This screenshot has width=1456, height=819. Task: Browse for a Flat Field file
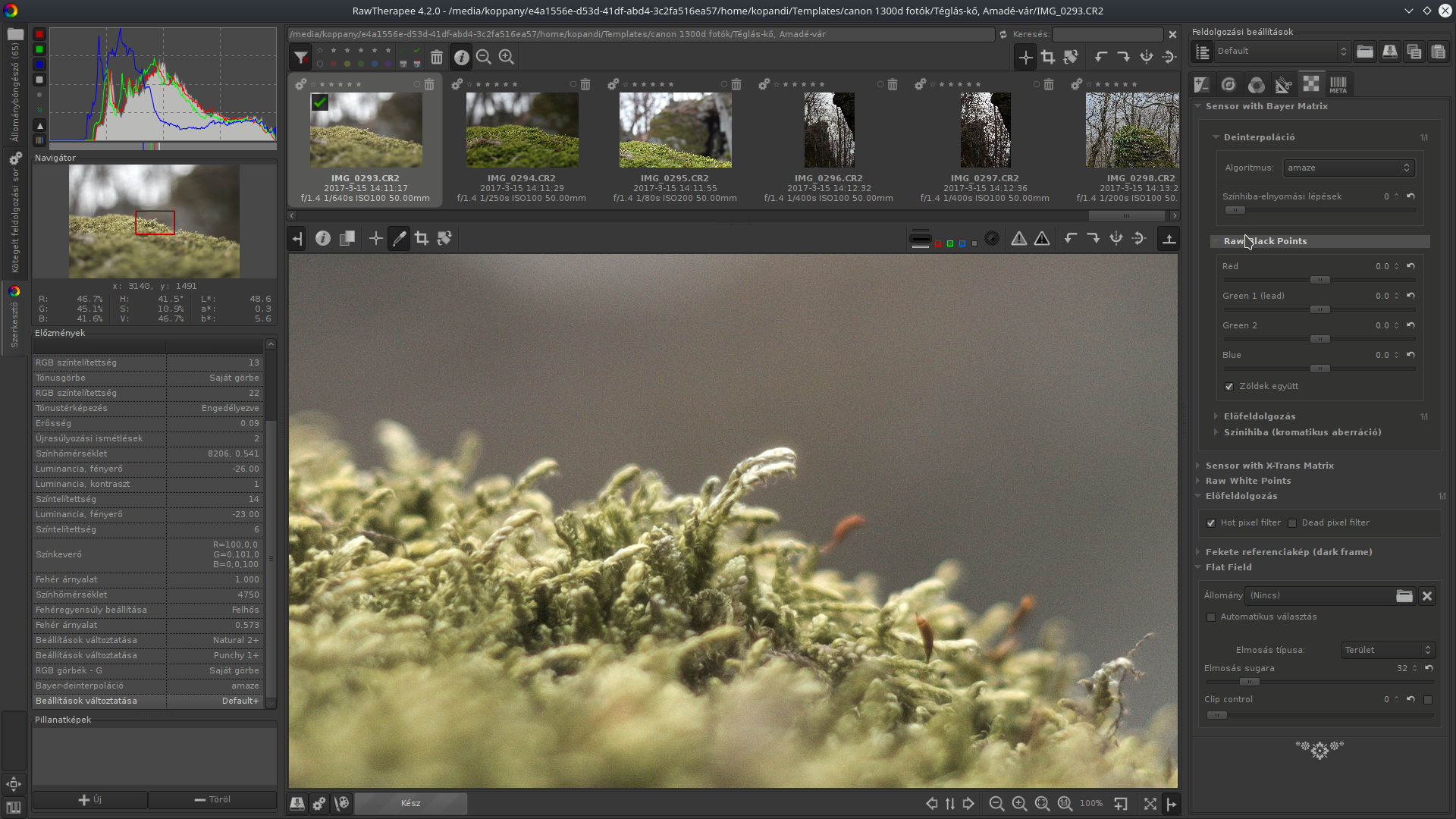pyautogui.click(x=1404, y=596)
